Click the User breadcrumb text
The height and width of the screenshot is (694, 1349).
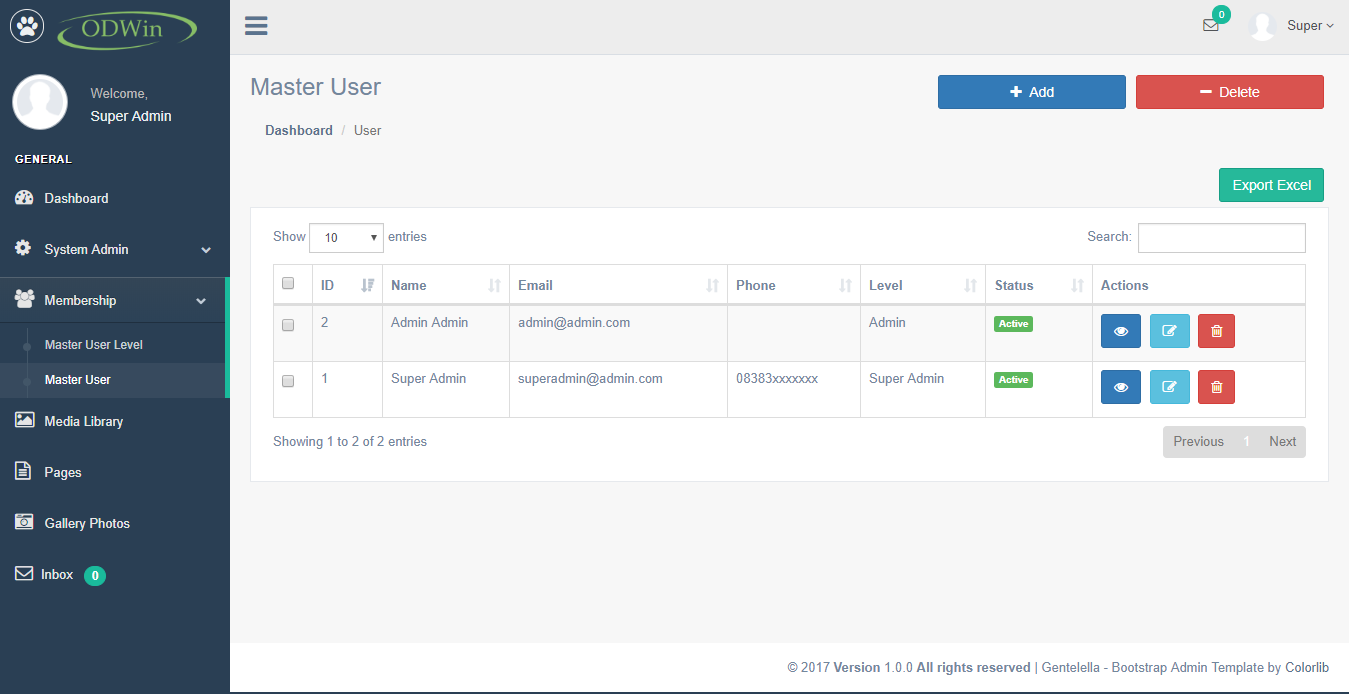[x=367, y=130]
